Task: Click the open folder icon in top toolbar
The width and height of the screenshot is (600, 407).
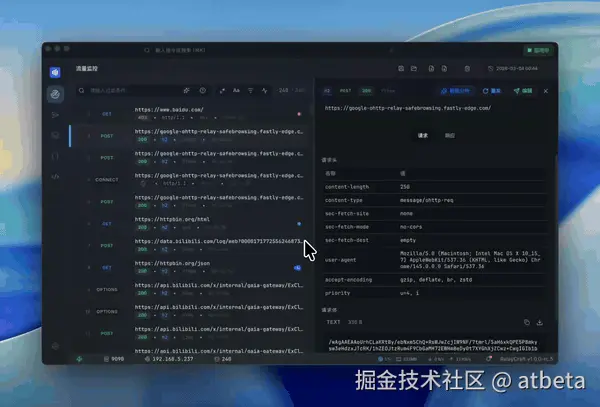Action: click(x=414, y=68)
